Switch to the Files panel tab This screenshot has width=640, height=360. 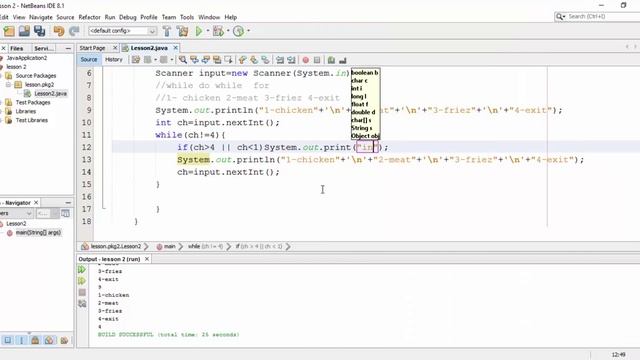coord(17,48)
